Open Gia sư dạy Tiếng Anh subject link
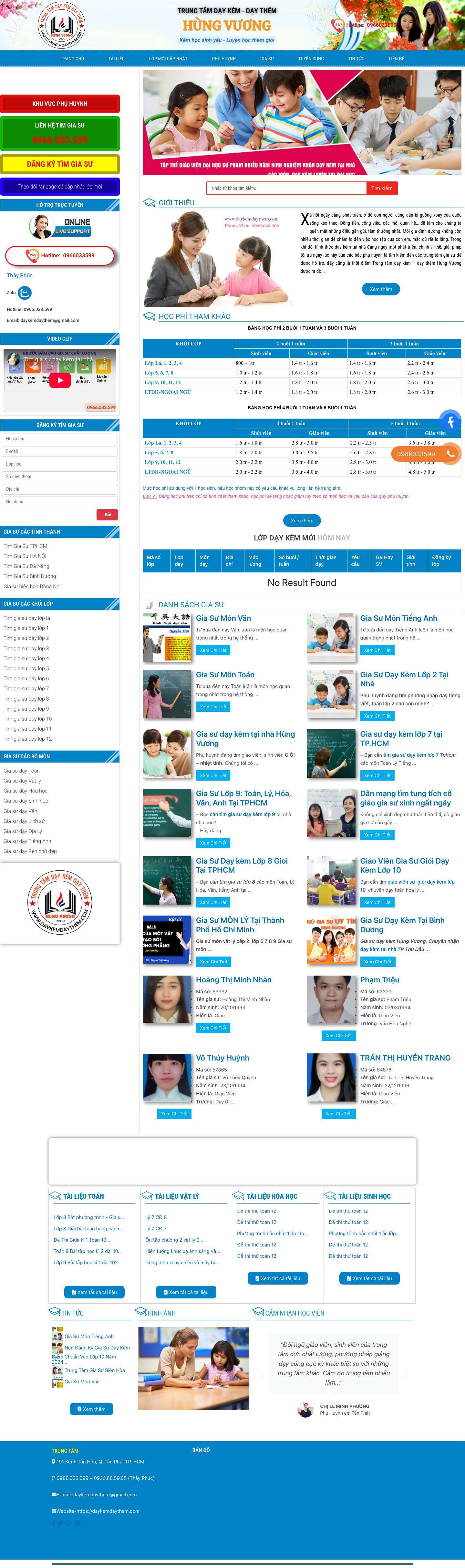 [27, 841]
